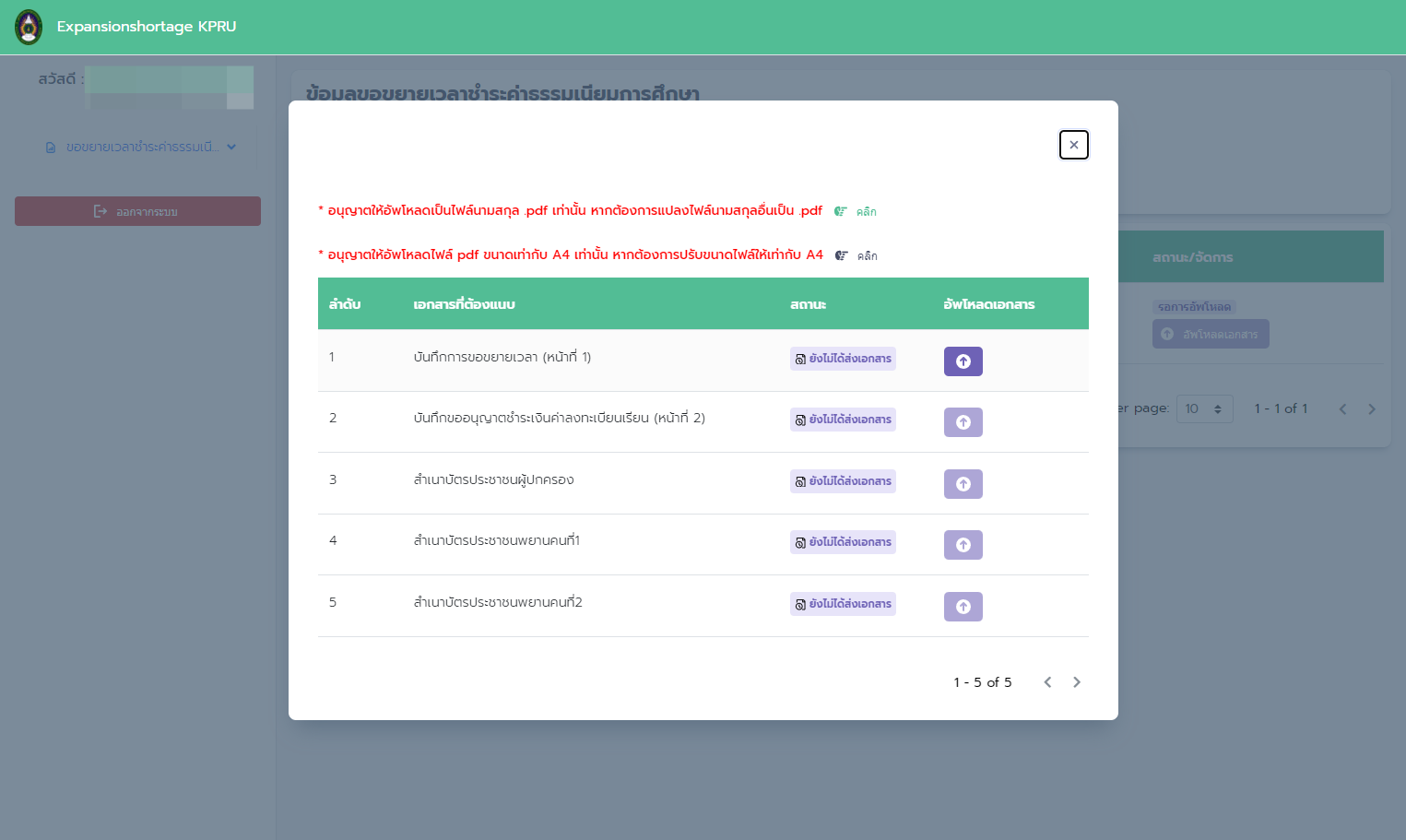Upload file for บันทึกขออนุญาตชำระเงินค่าลงทะเบียนเรียน (หน้าที่ 2)

pyautogui.click(x=963, y=422)
